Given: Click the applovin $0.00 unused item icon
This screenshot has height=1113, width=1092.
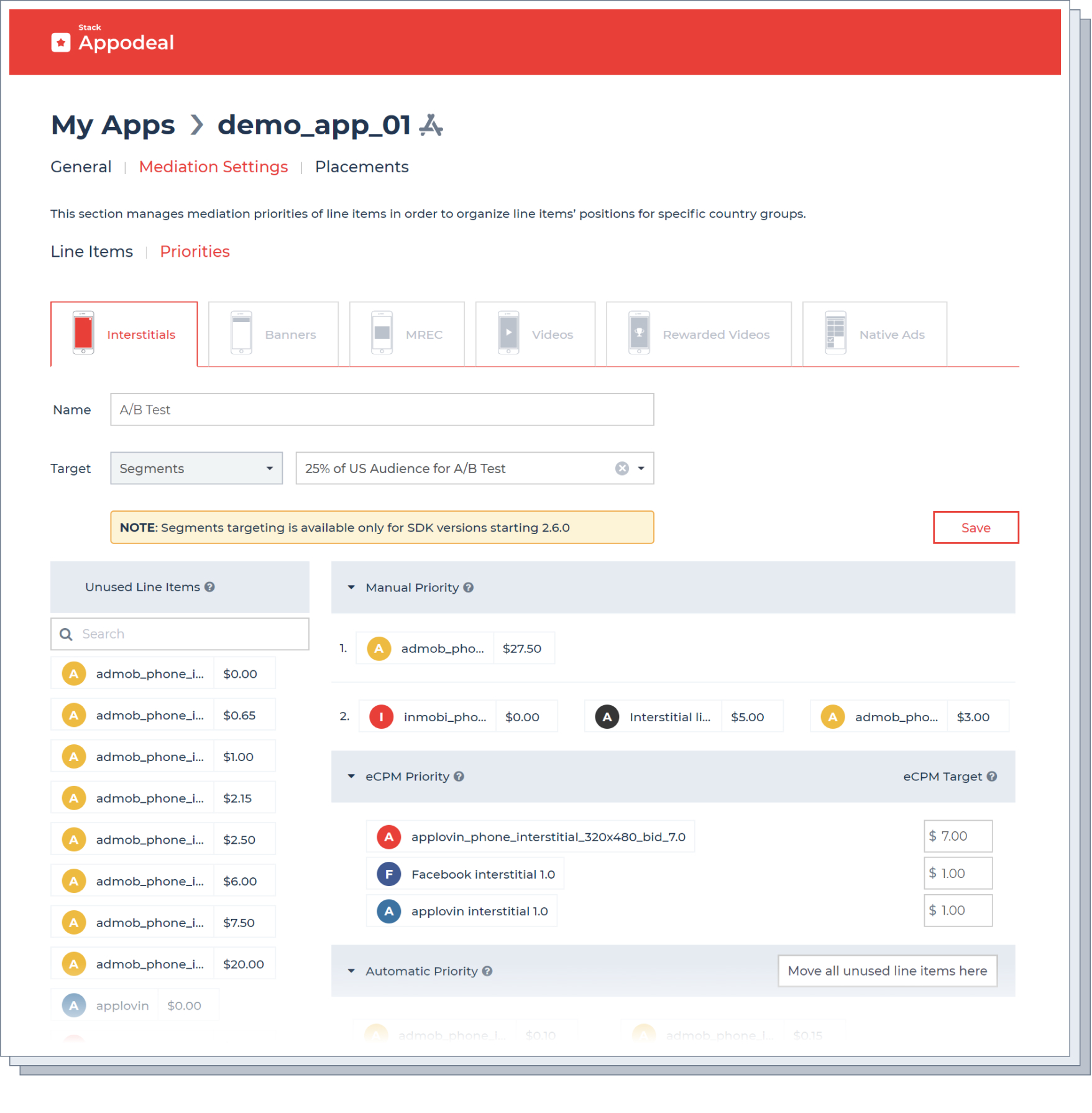Looking at the screenshot, I should (x=74, y=1006).
